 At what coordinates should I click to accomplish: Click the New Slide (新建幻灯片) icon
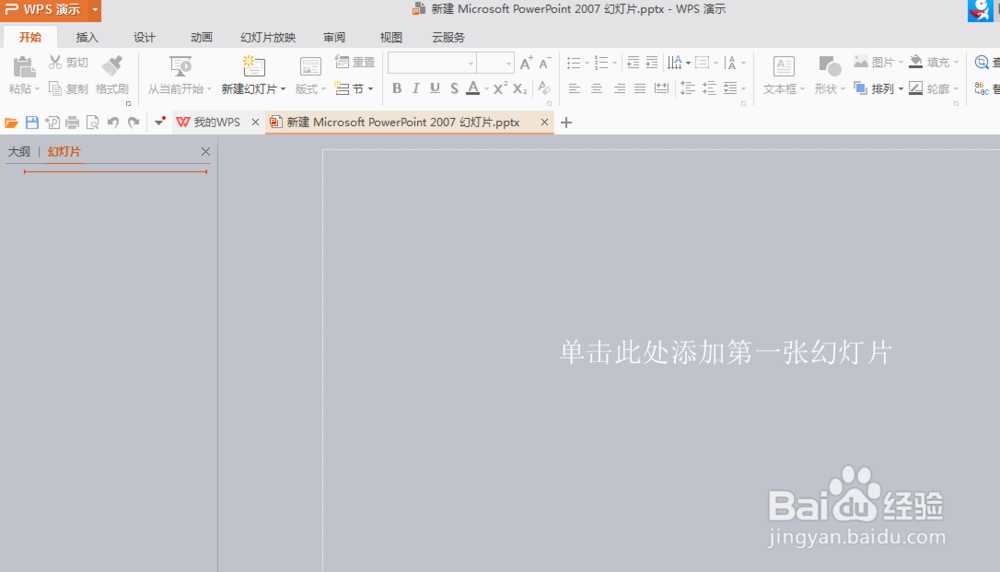click(253, 66)
